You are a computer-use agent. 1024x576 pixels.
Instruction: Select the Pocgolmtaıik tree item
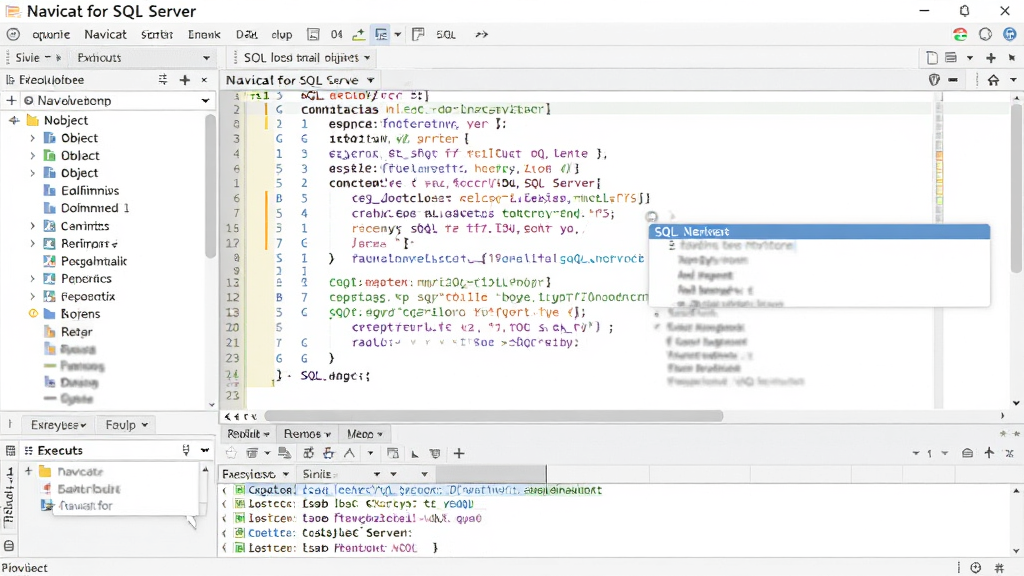click(x=94, y=261)
